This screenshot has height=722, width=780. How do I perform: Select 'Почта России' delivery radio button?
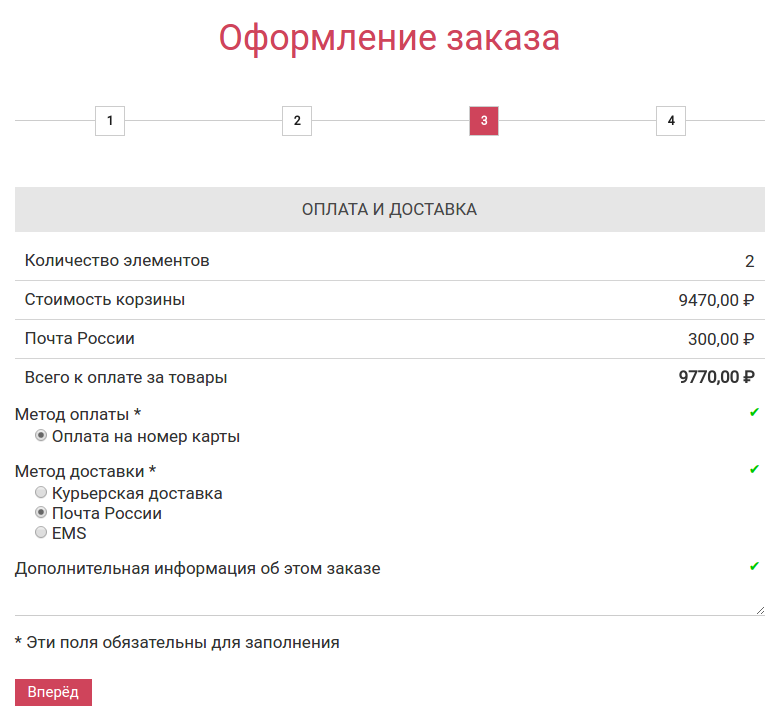pyautogui.click(x=41, y=513)
